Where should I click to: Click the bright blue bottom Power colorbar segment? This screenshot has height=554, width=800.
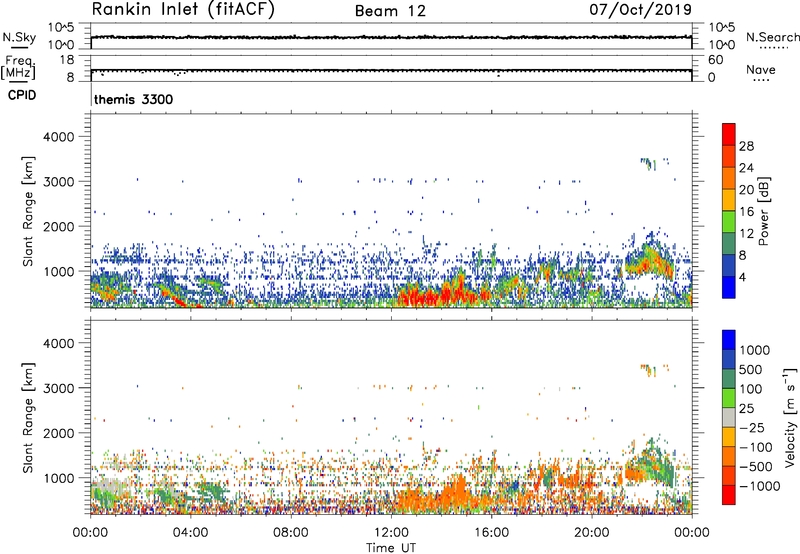pos(729,287)
